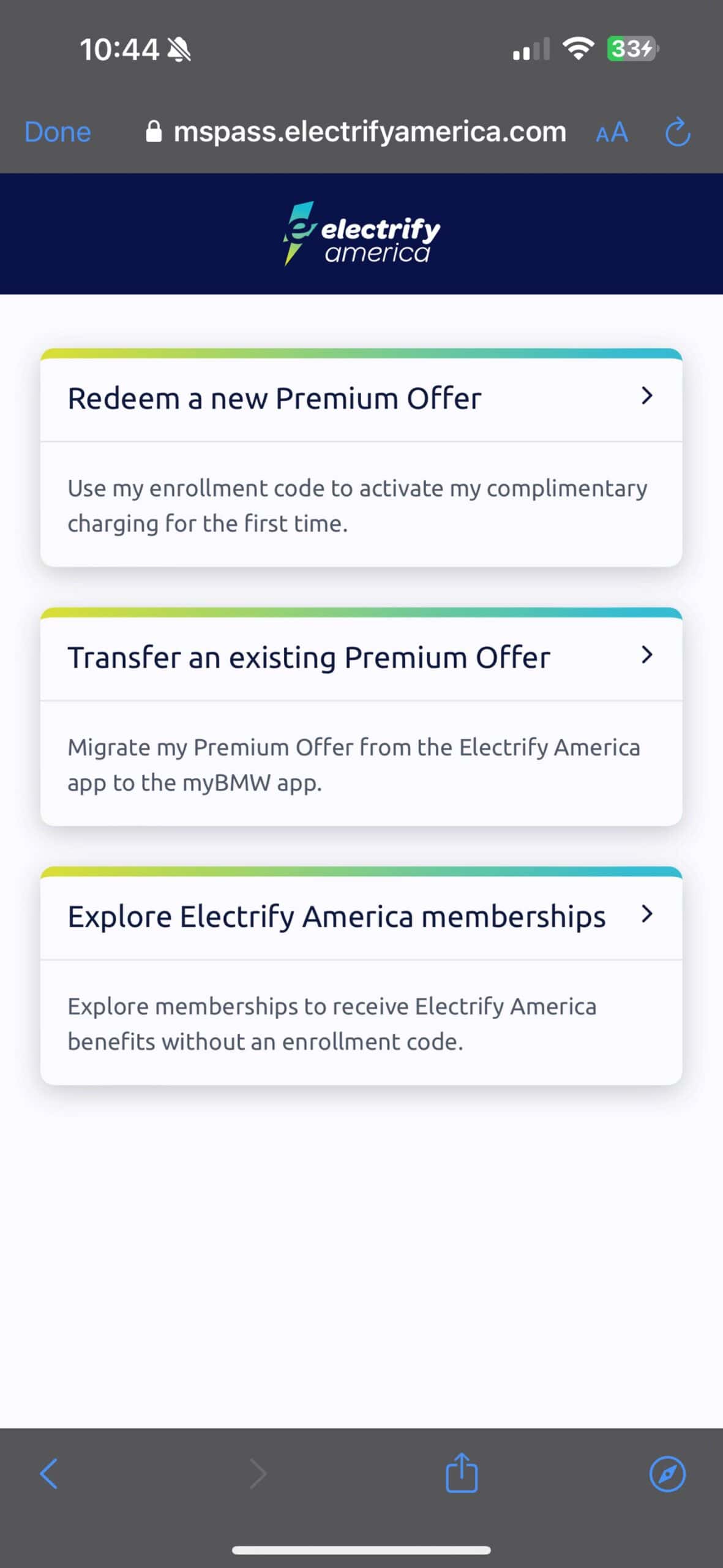Open page in Safari compass icon
This screenshot has width=723, height=1568.
pos(667,1473)
